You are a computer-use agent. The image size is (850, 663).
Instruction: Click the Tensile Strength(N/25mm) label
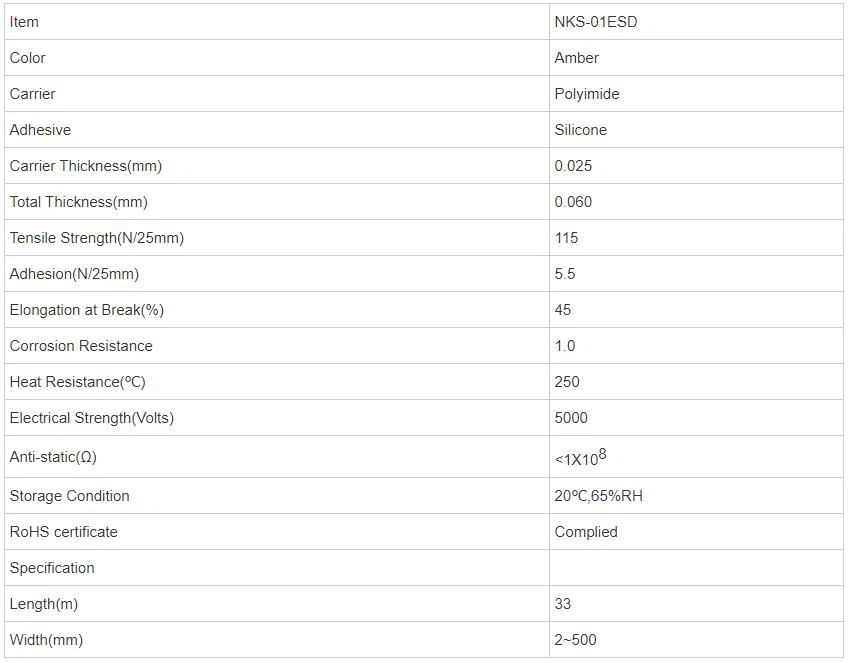pos(96,238)
